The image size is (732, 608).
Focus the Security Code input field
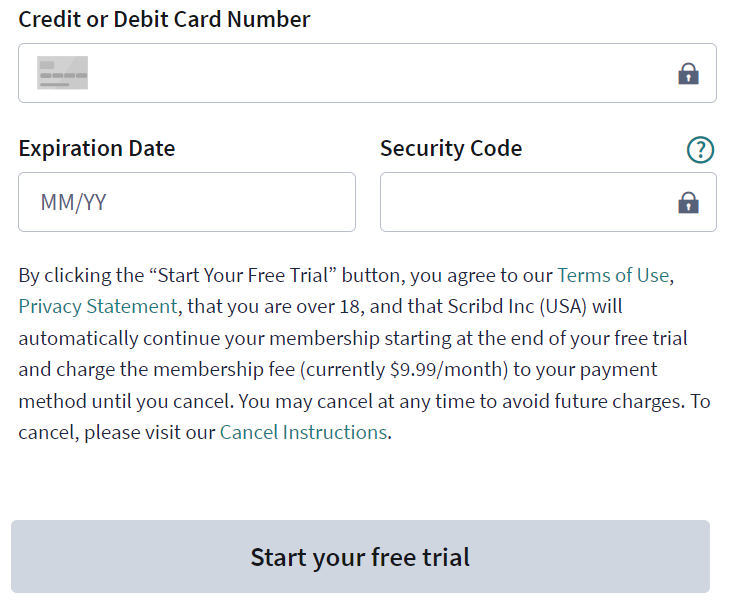click(548, 202)
